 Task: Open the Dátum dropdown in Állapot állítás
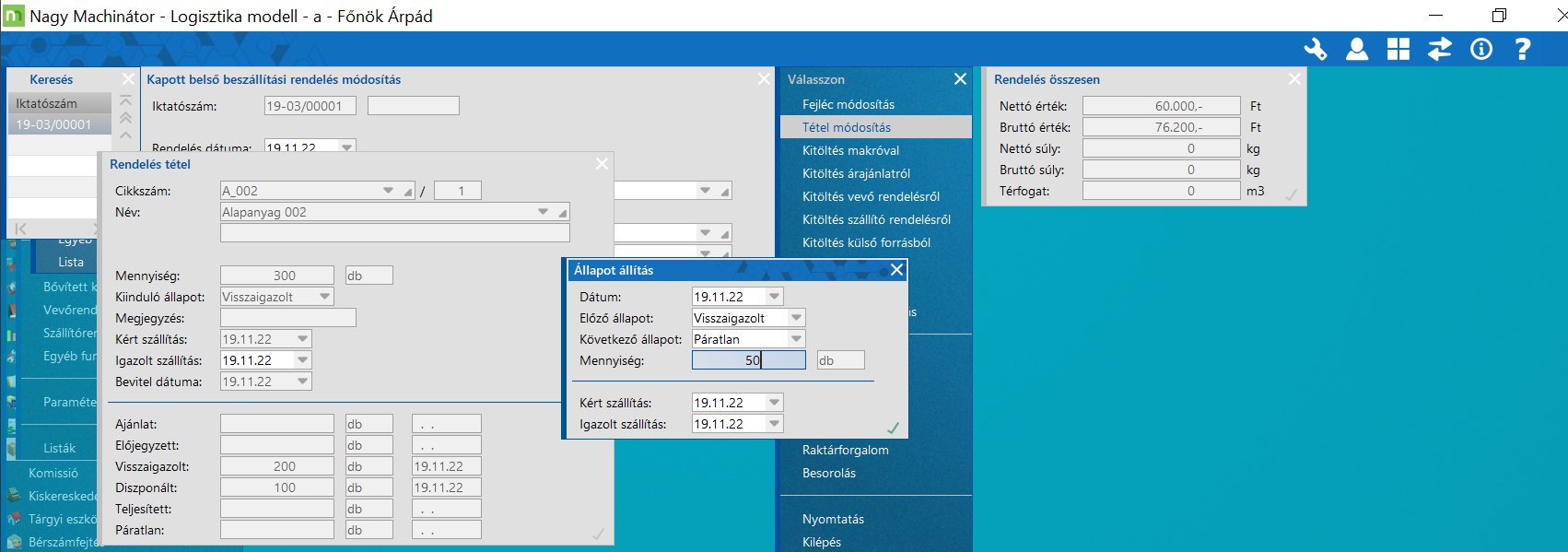(x=775, y=297)
